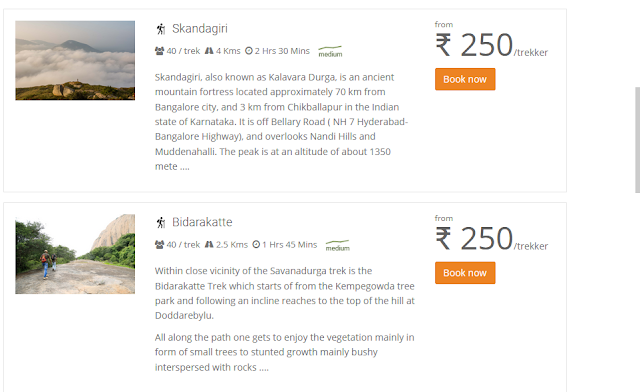The height and width of the screenshot is (392, 640).
Task: Book the Skandagiri trek now
Action: [x=465, y=79]
